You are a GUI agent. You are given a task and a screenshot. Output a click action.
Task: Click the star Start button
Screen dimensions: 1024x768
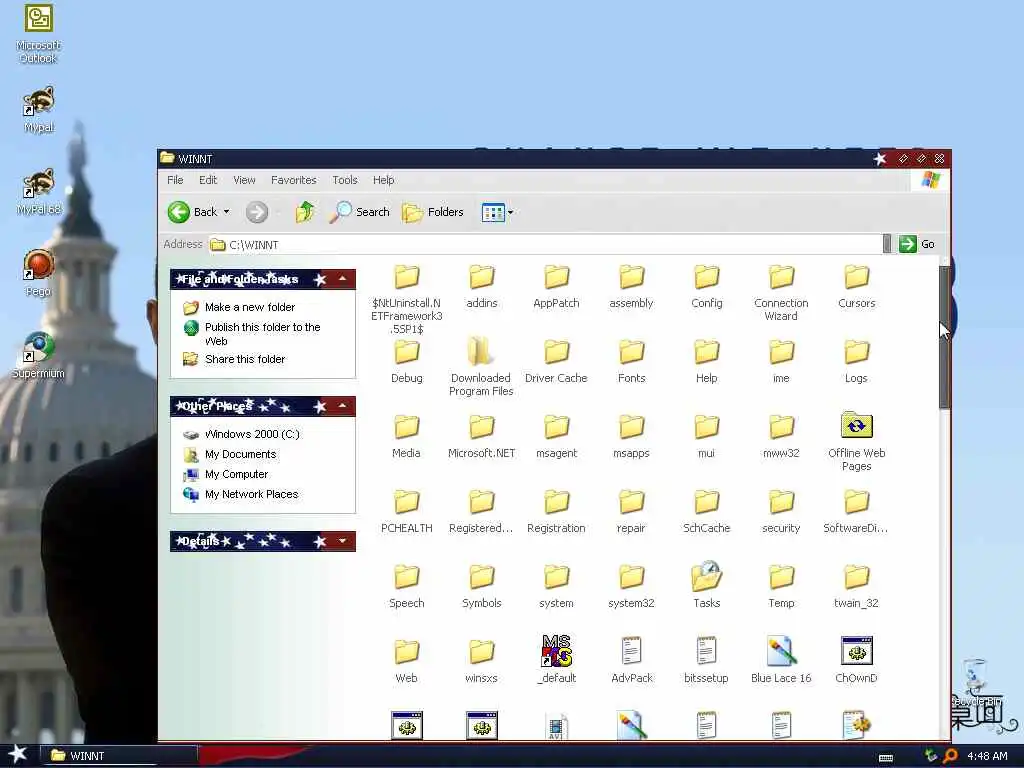[x=18, y=755]
